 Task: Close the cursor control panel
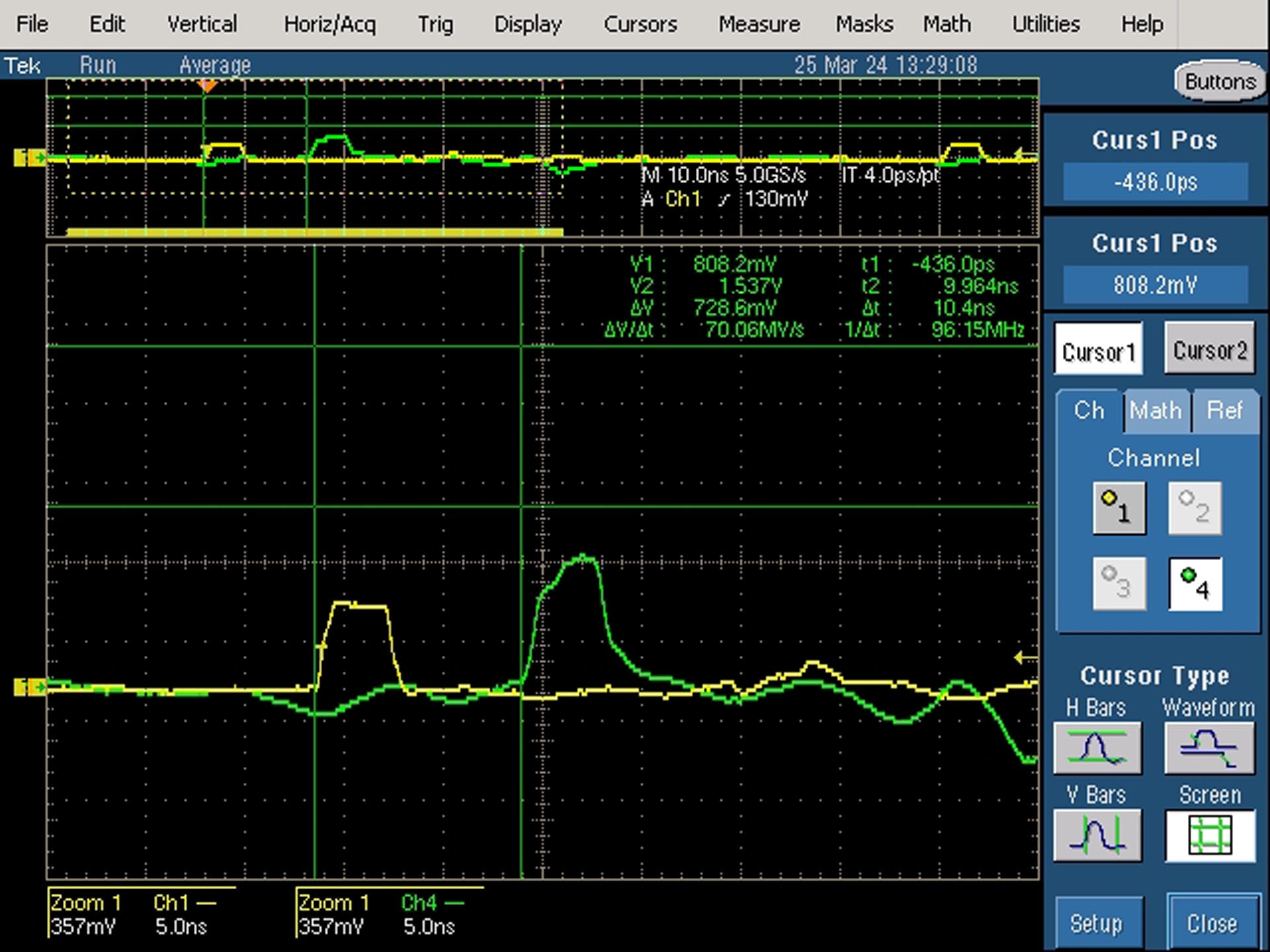click(1212, 923)
